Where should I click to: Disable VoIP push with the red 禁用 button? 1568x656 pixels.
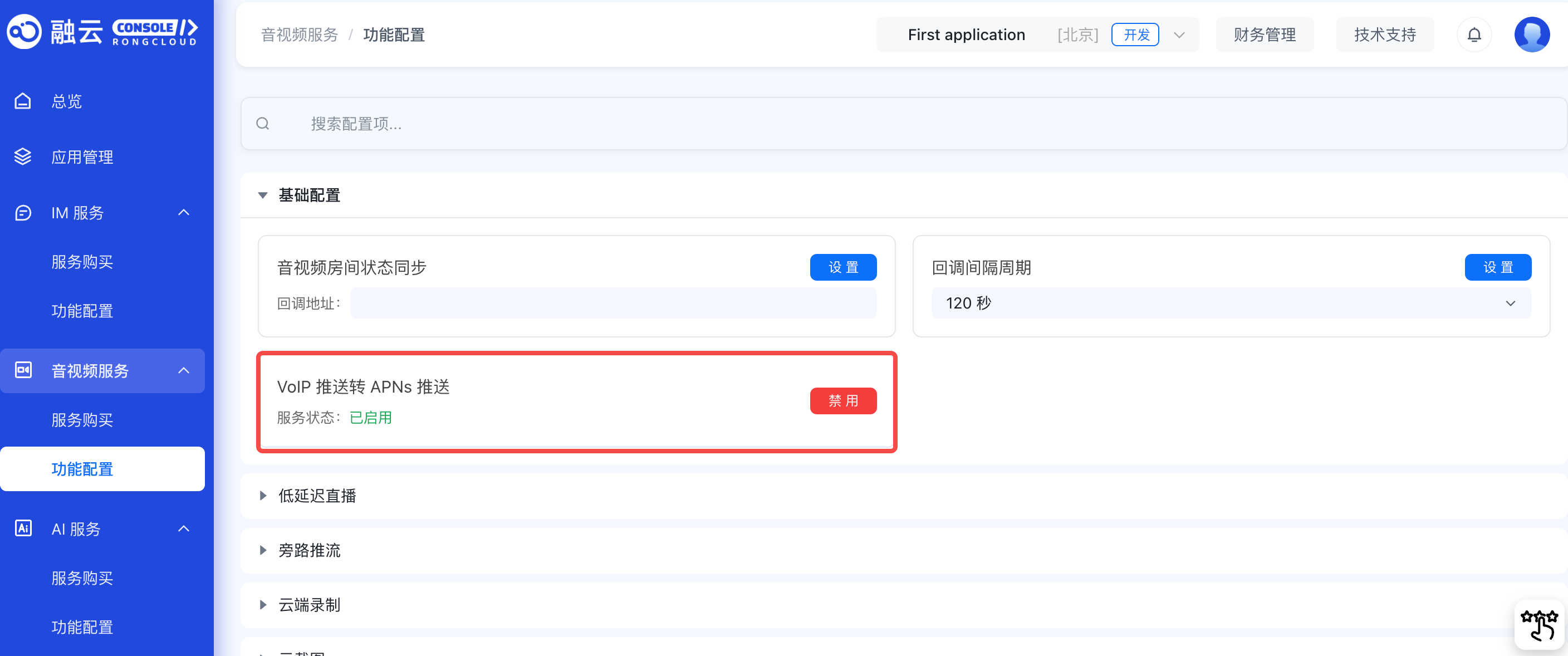coord(843,401)
